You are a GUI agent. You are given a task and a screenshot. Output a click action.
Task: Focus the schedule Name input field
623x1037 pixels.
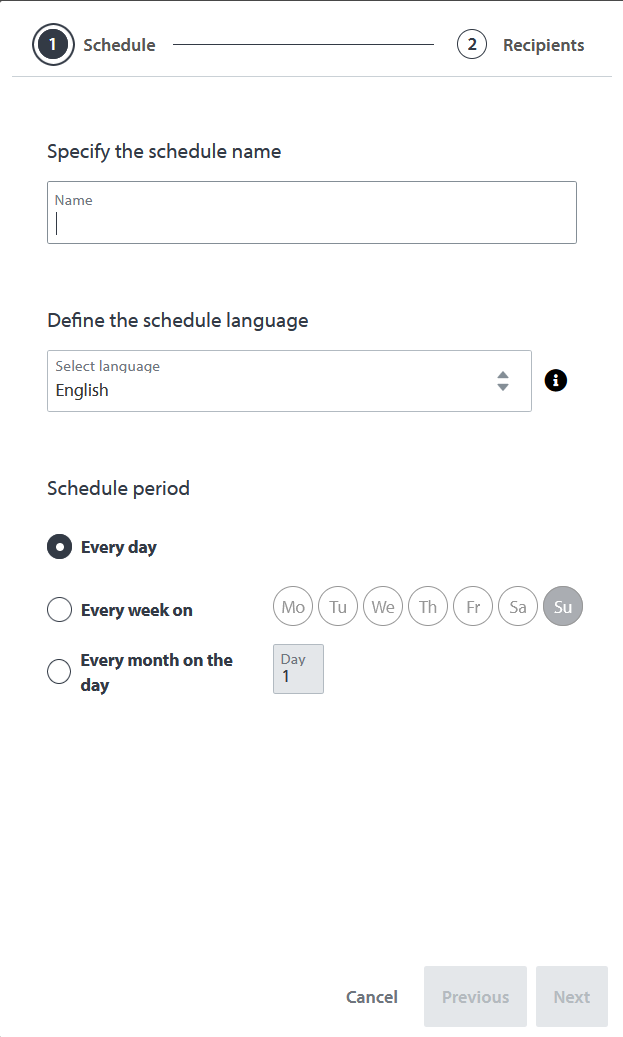pyautogui.click(x=311, y=213)
